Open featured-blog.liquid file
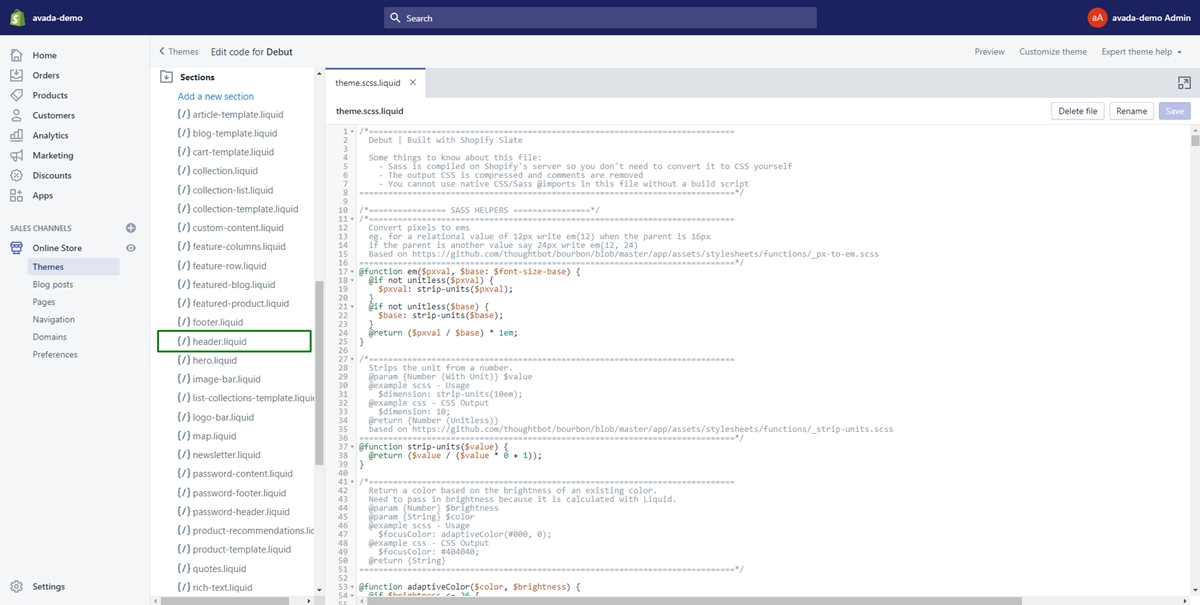This screenshot has width=1200, height=605. click(x=226, y=285)
